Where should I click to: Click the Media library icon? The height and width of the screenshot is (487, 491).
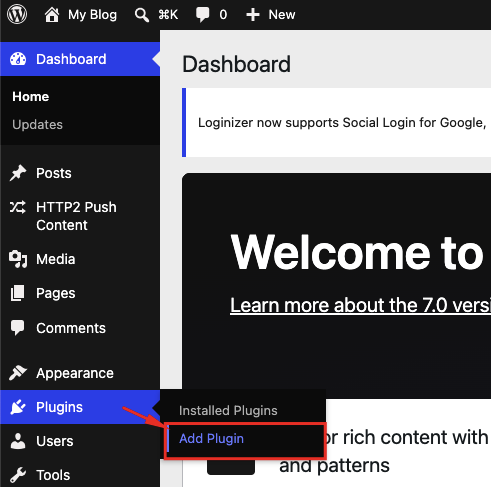18,259
